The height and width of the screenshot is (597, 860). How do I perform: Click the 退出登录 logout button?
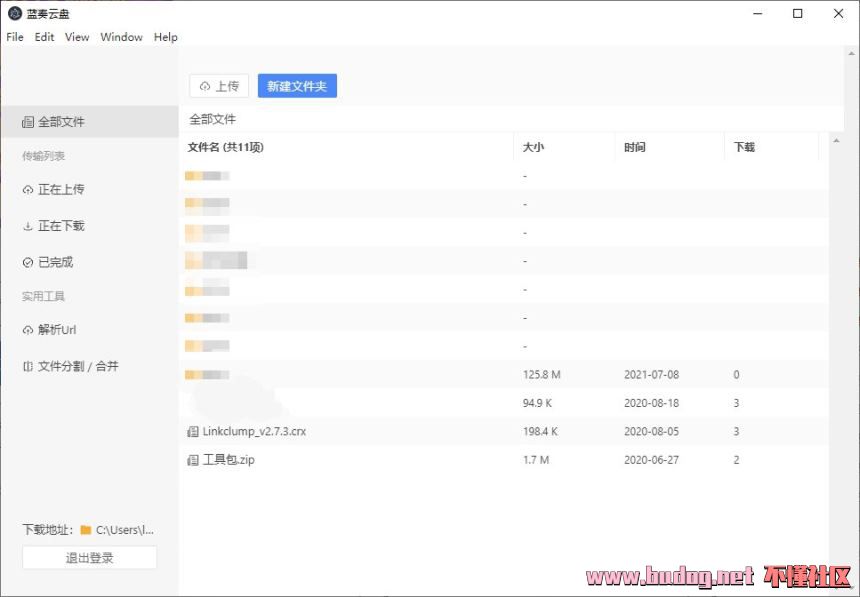89,558
